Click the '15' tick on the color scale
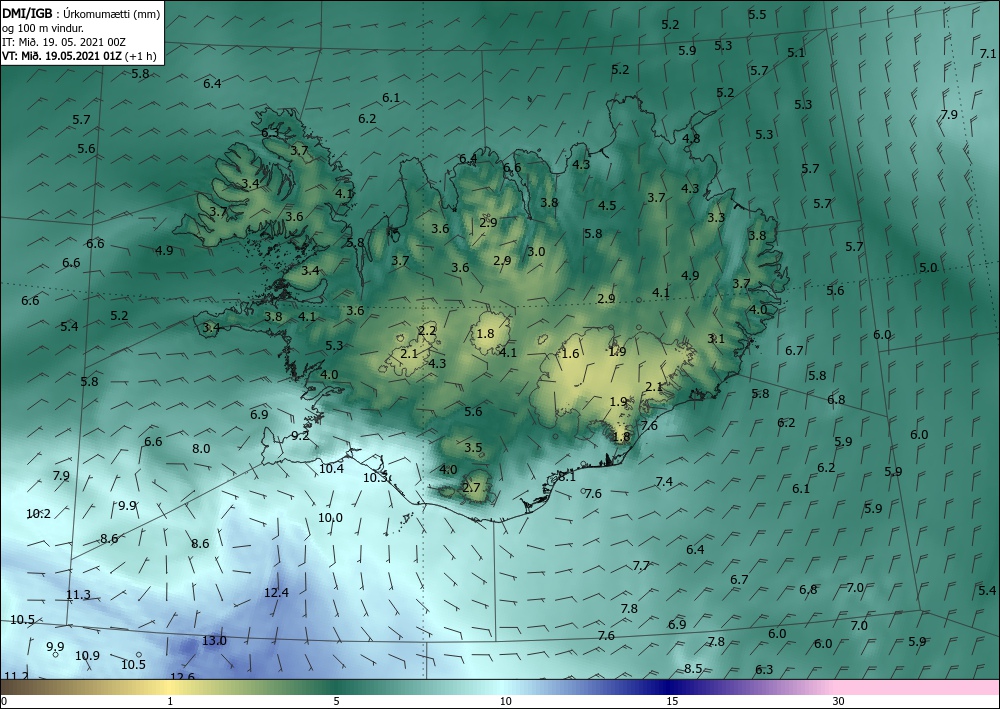Viewport: 1000px width, 709px height. (672, 701)
